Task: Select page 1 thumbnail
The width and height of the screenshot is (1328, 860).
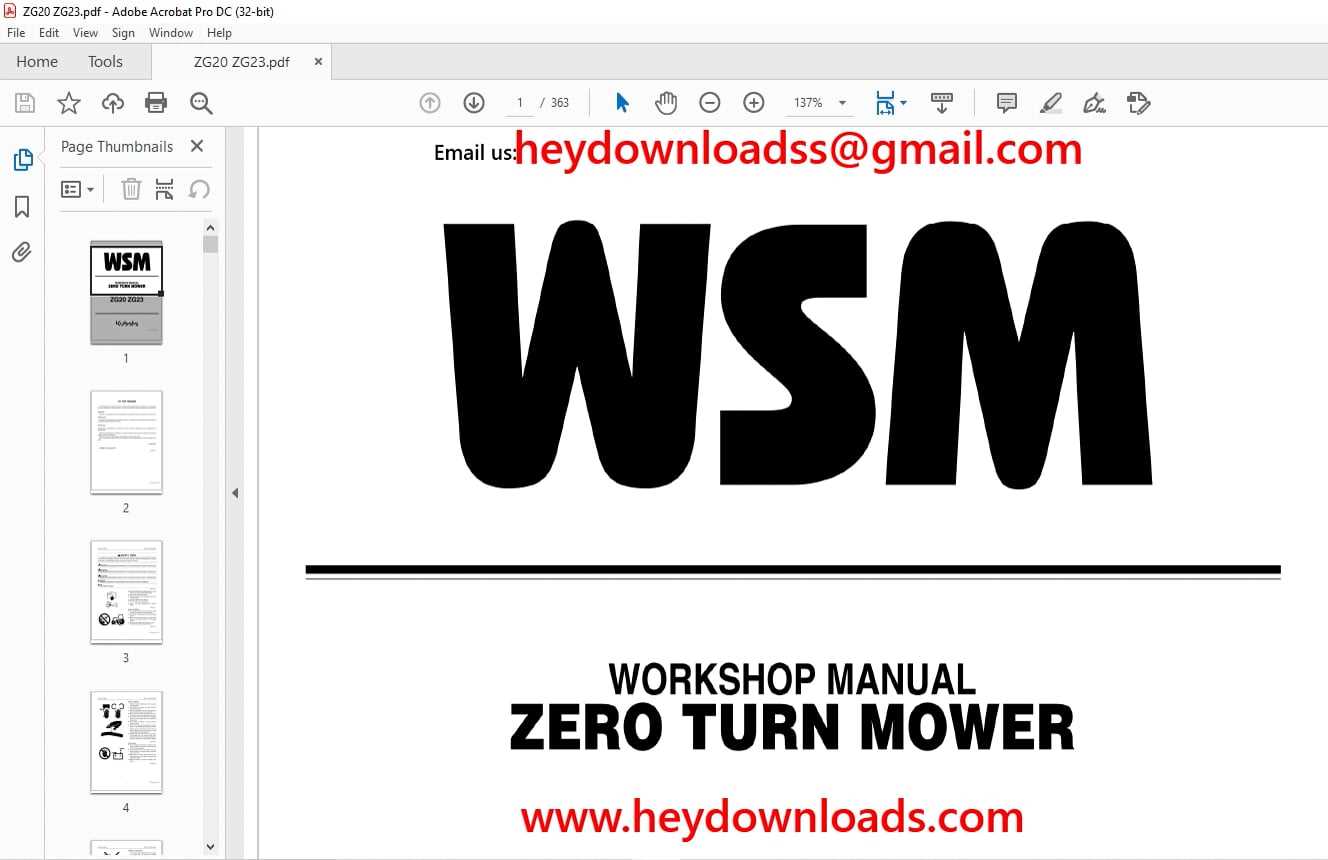Action: coord(126,292)
